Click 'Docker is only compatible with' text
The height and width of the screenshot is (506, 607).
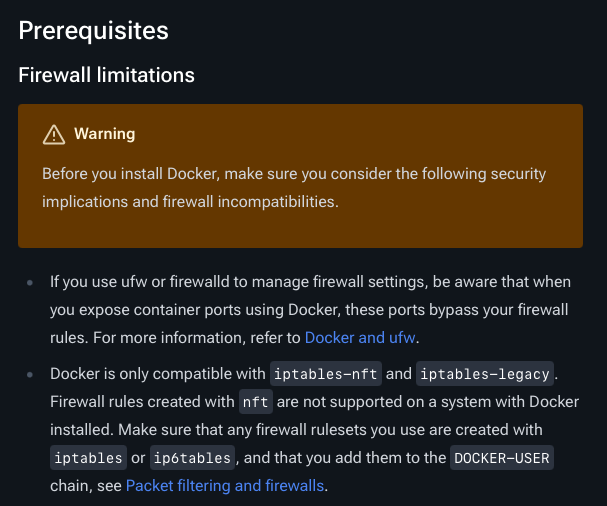tap(158, 374)
